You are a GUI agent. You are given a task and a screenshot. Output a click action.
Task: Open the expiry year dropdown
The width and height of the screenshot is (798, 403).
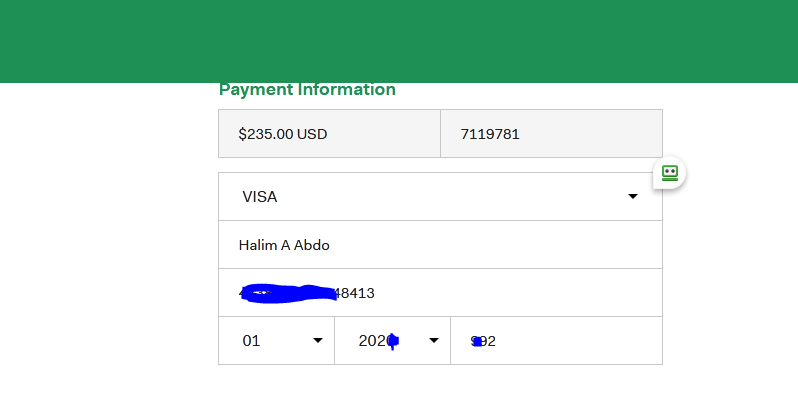(x=392, y=341)
